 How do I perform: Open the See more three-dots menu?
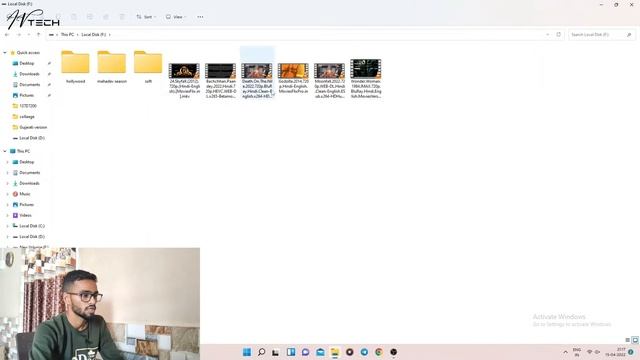tap(200, 17)
